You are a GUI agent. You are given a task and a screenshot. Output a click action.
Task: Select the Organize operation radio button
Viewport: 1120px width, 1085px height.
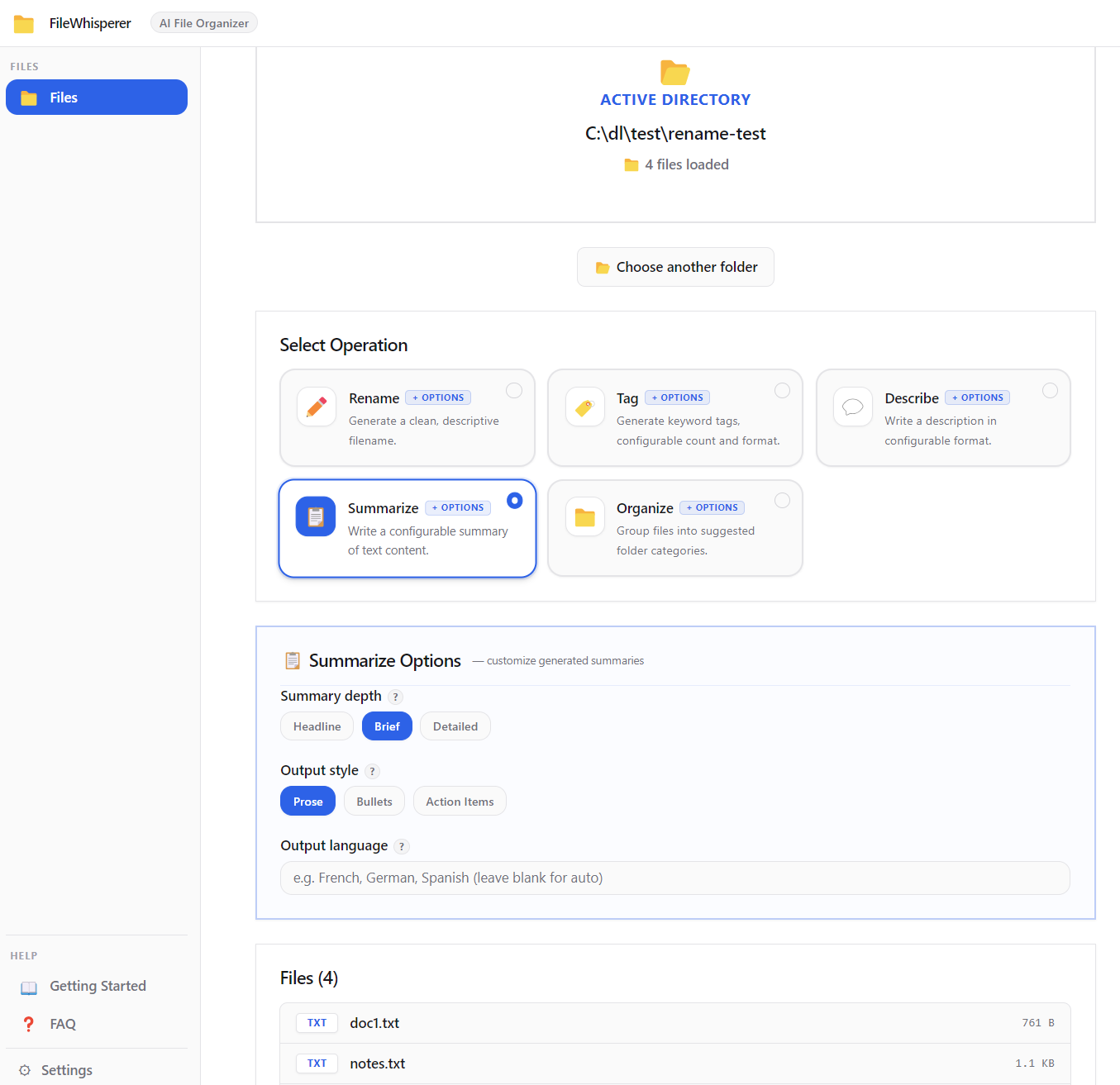click(x=782, y=501)
